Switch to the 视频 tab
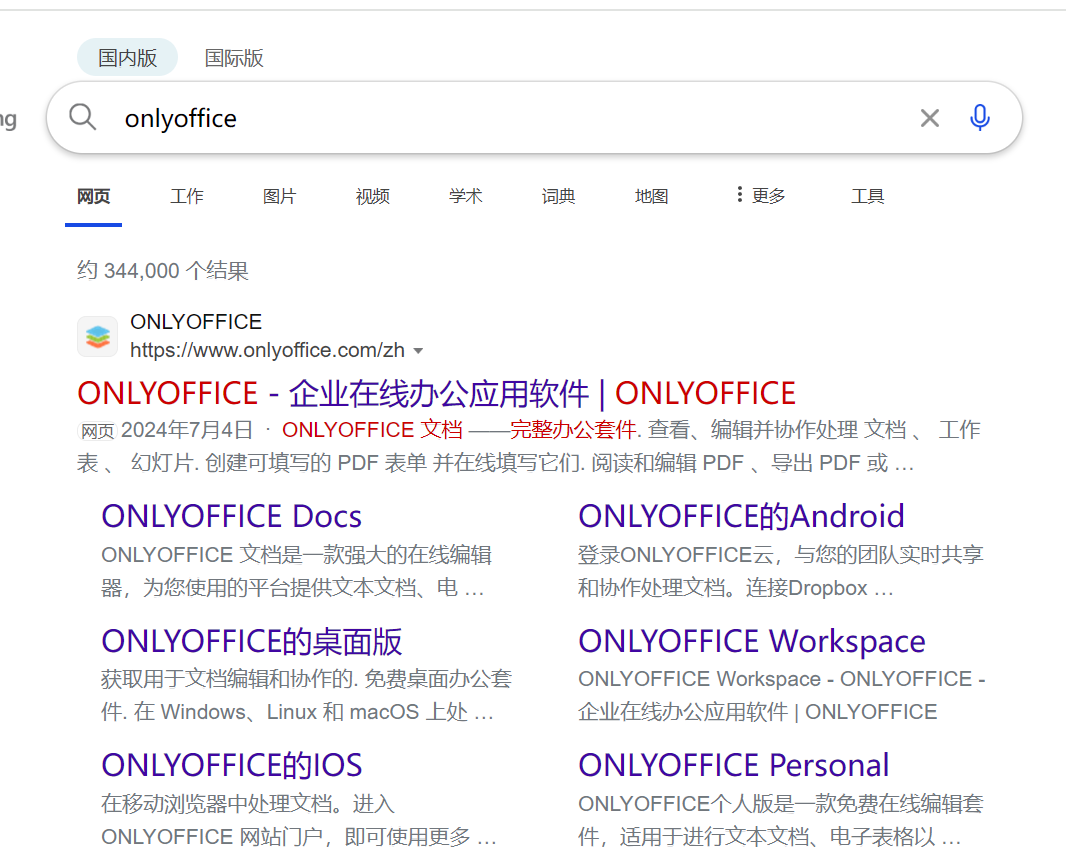Screen dimensions: 1066x866 pyautogui.click(x=372, y=196)
